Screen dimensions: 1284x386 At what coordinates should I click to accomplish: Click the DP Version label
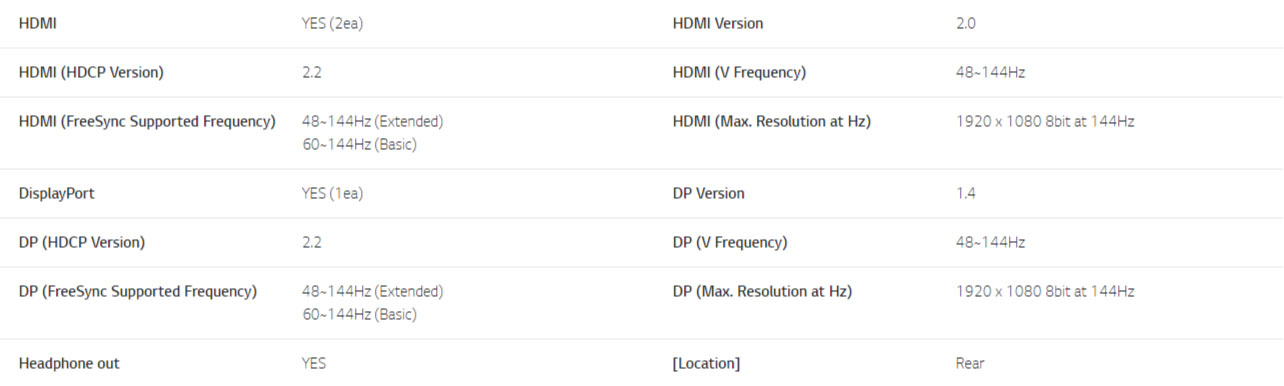(709, 193)
